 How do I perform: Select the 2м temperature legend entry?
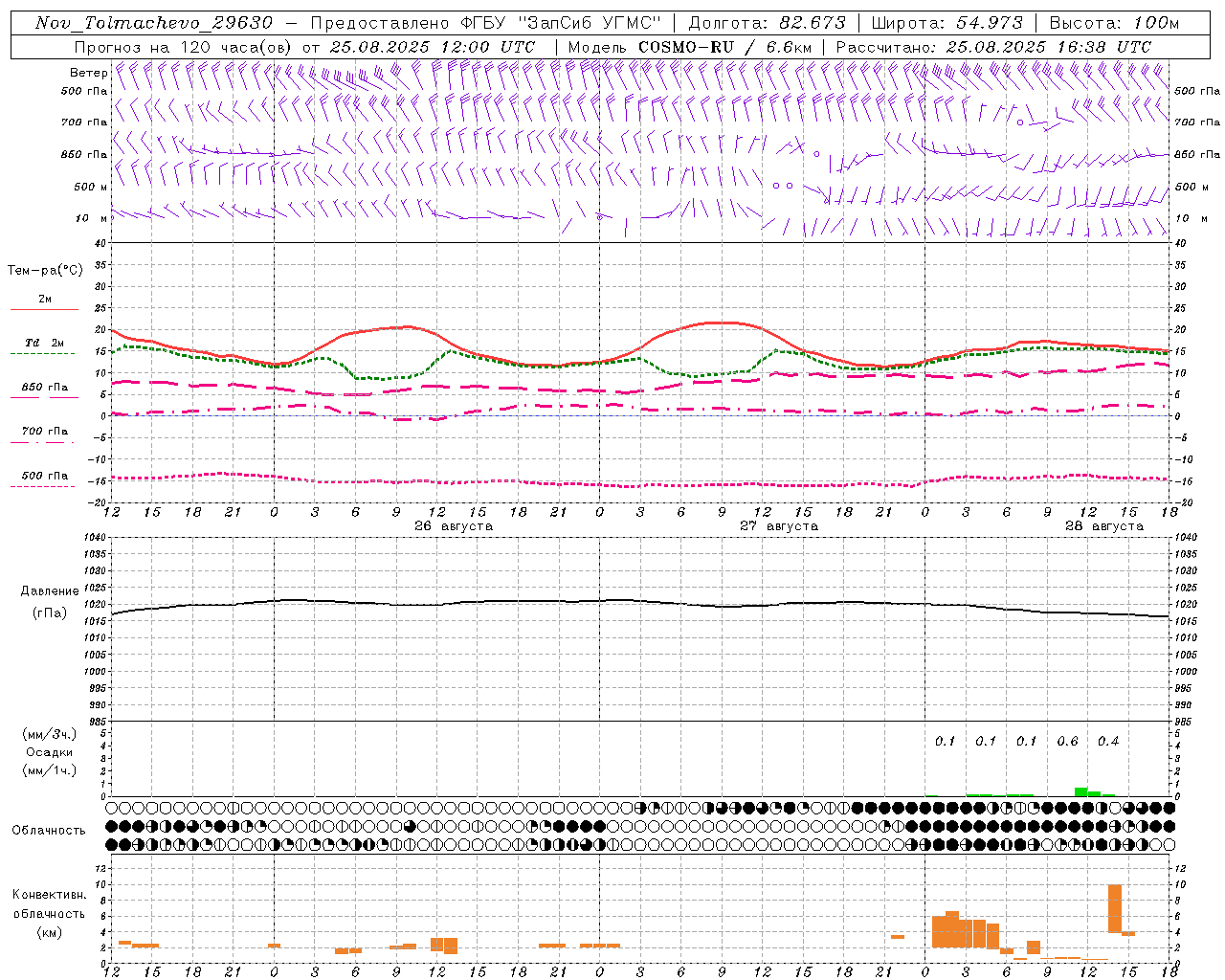point(45,300)
